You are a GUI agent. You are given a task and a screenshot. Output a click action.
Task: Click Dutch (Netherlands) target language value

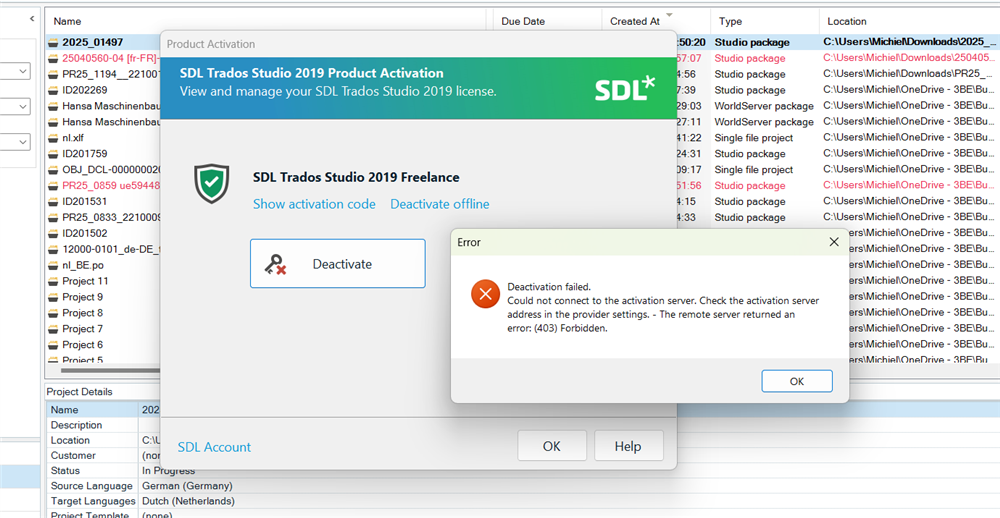pos(188,501)
